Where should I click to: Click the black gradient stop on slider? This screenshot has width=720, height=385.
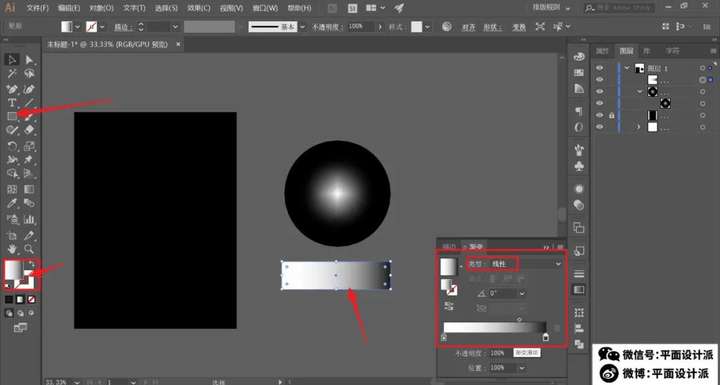click(546, 338)
